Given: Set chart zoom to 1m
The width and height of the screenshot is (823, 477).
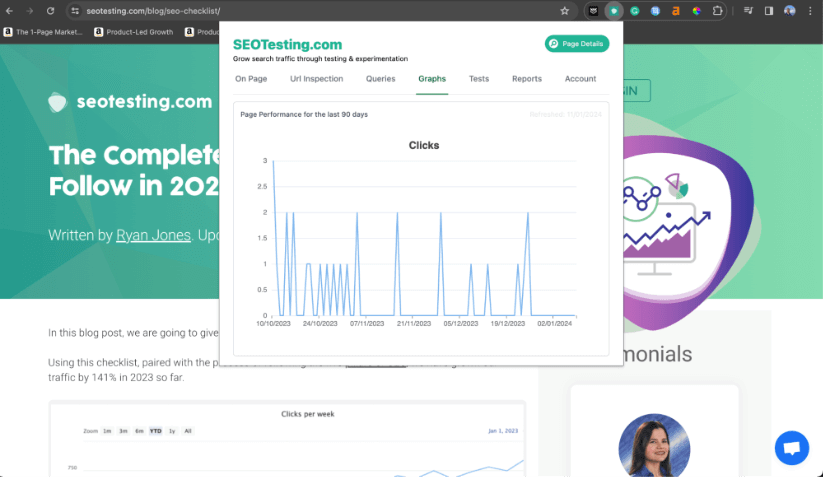Looking at the screenshot, I should 107,431.
